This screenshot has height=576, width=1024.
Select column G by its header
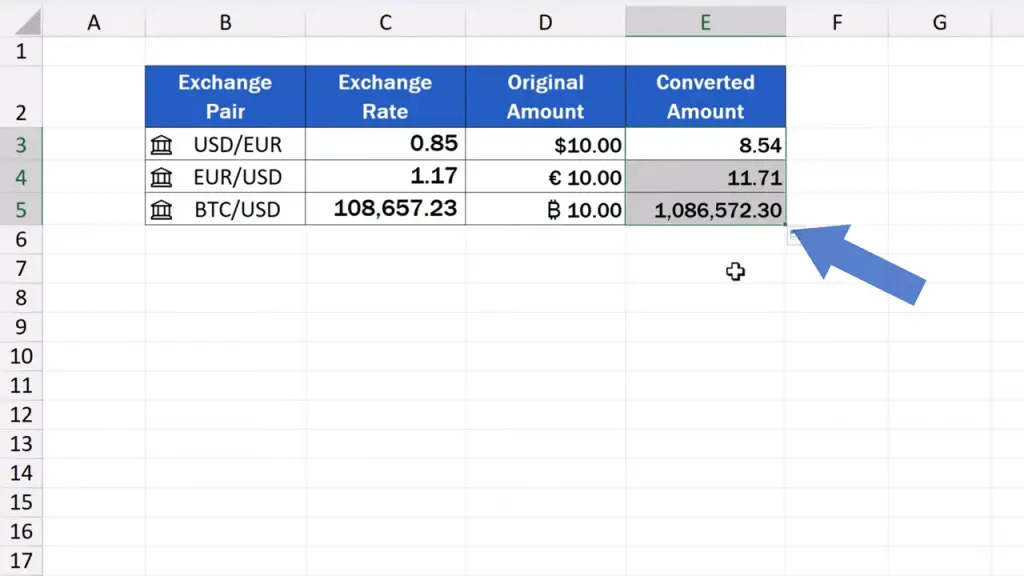(x=939, y=22)
